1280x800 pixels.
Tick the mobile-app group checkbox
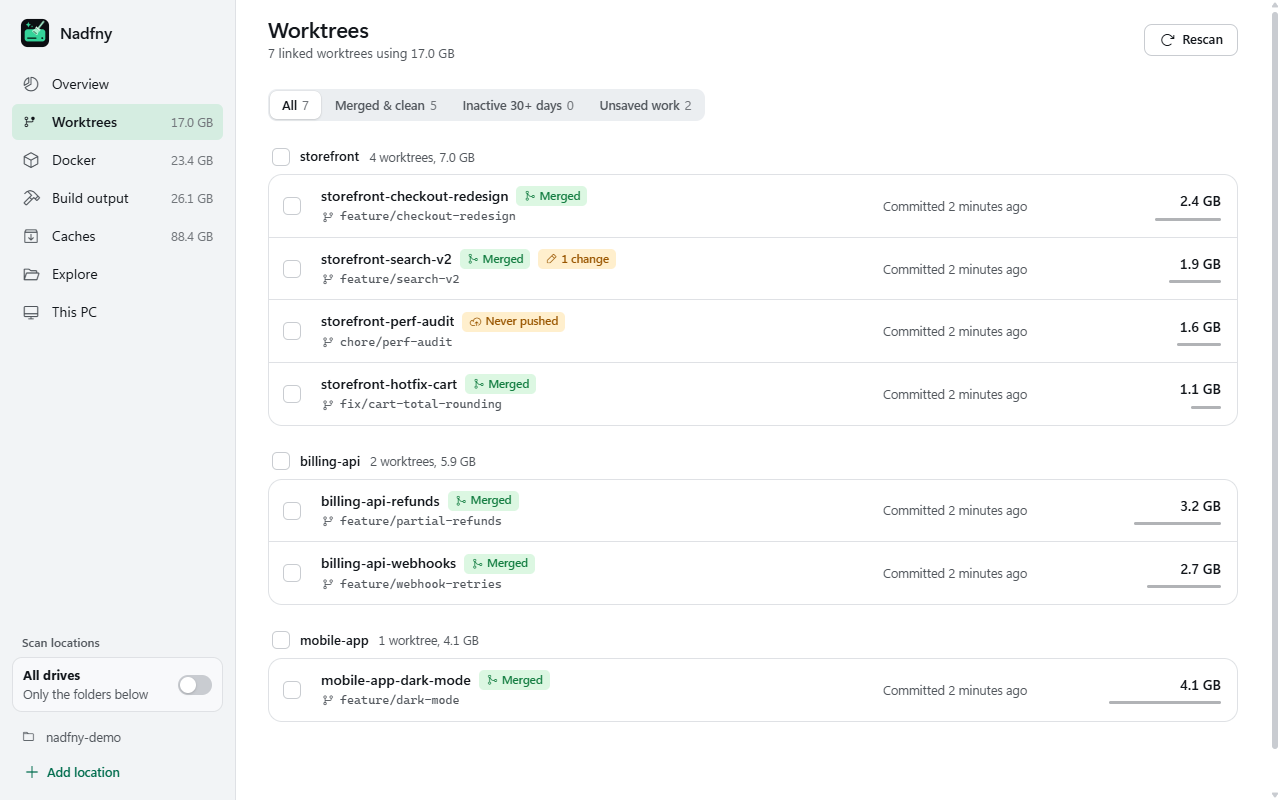(x=281, y=640)
